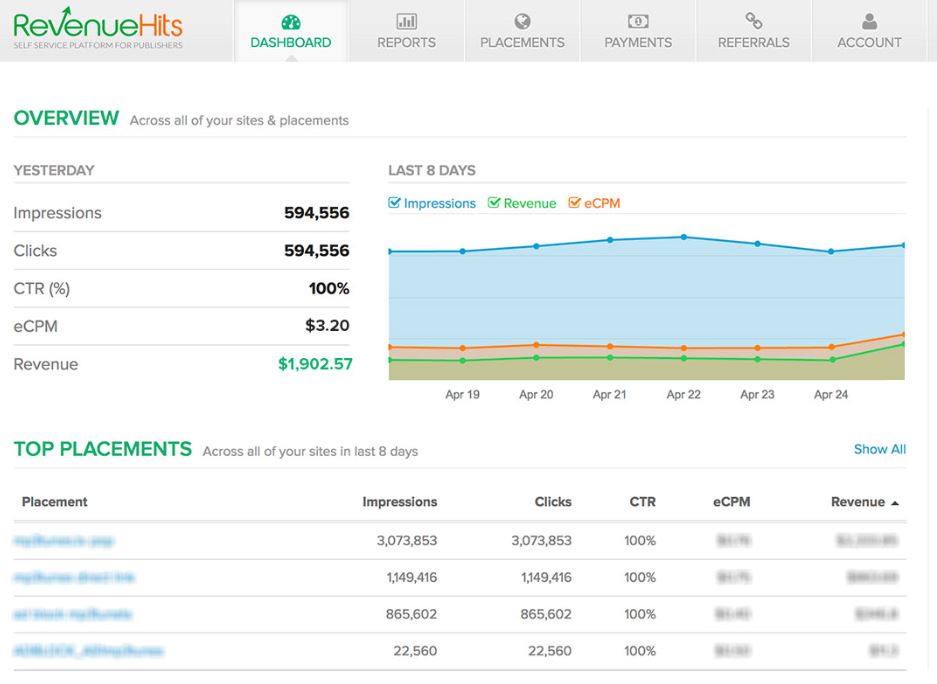Sort the table by the eCPM header
937x684 pixels.
point(732,501)
